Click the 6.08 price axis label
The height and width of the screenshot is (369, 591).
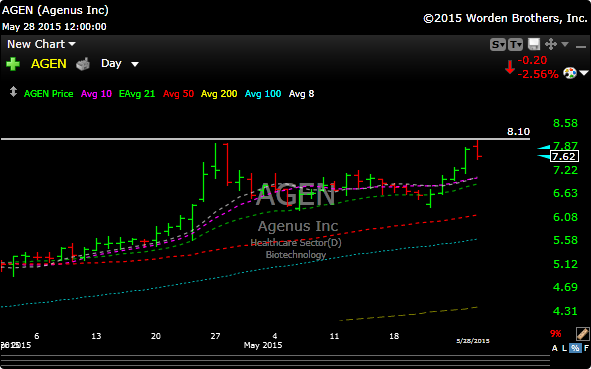pyautogui.click(x=565, y=217)
